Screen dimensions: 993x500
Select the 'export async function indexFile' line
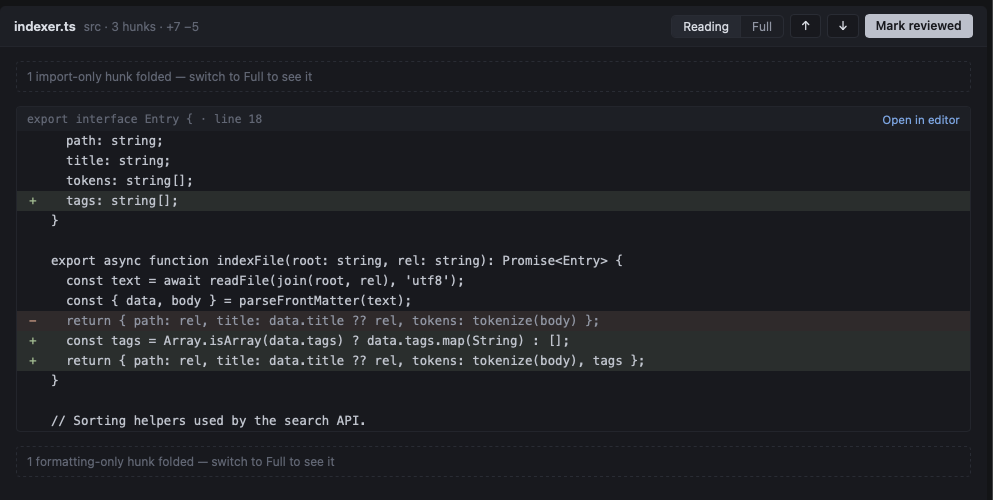coord(493,261)
